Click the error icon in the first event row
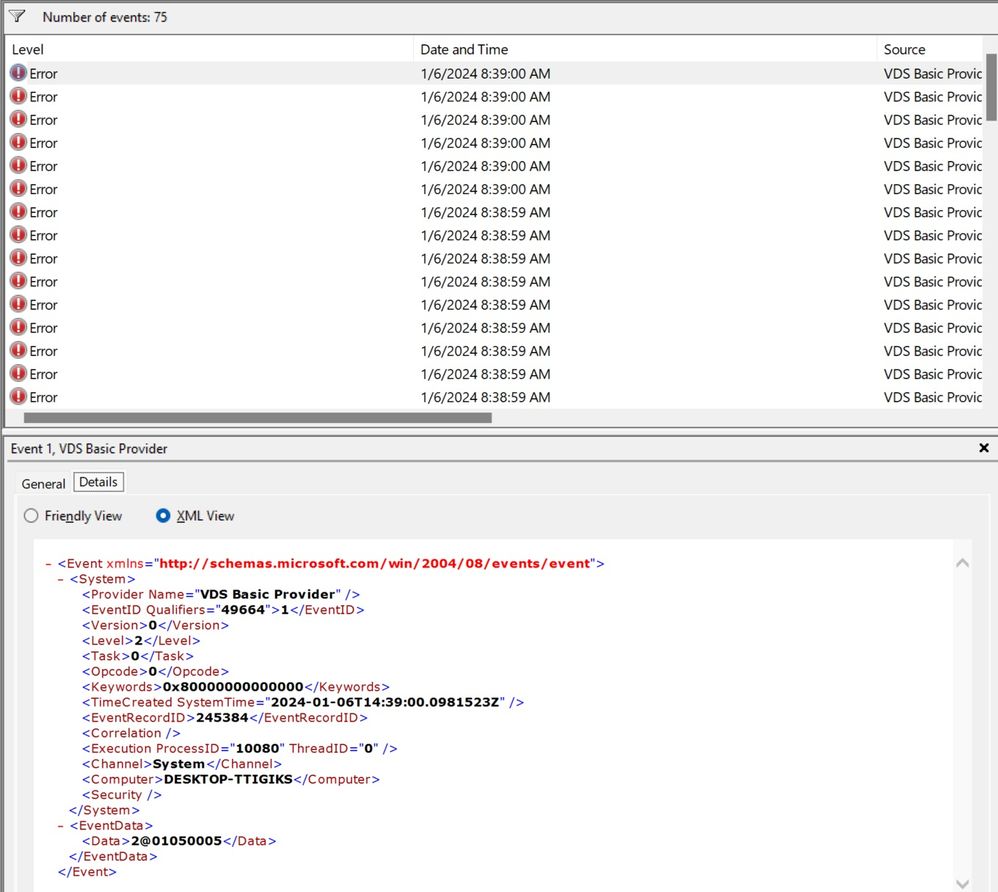The image size is (998, 892). point(18,73)
